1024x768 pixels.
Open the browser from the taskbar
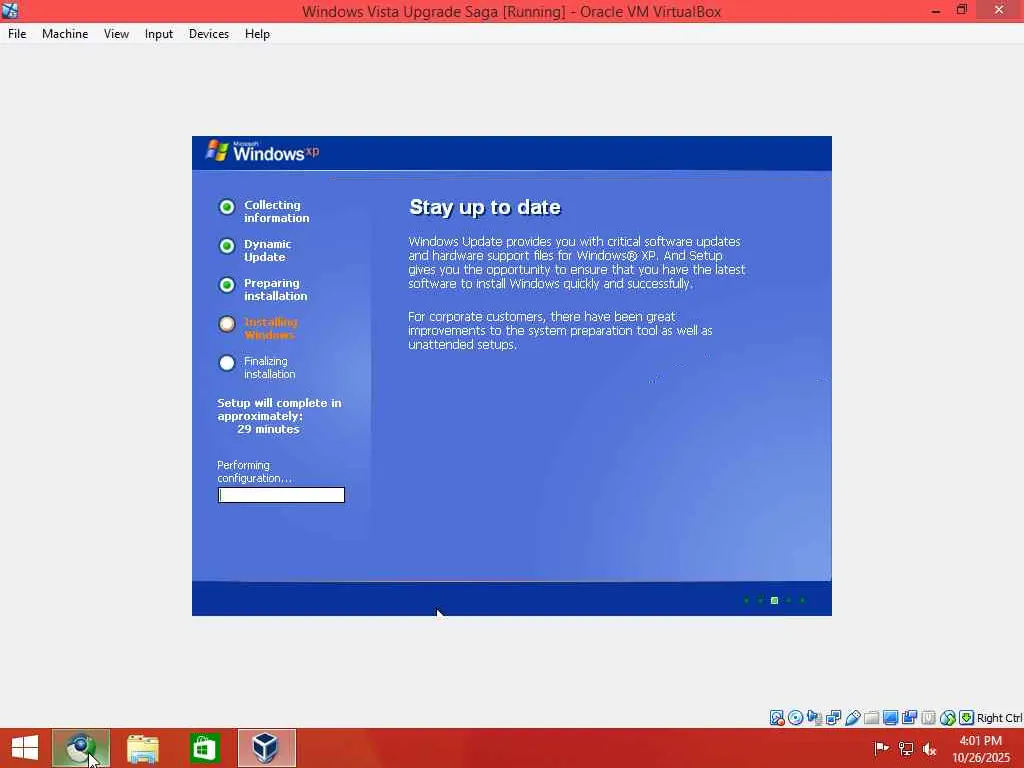coord(81,748)
